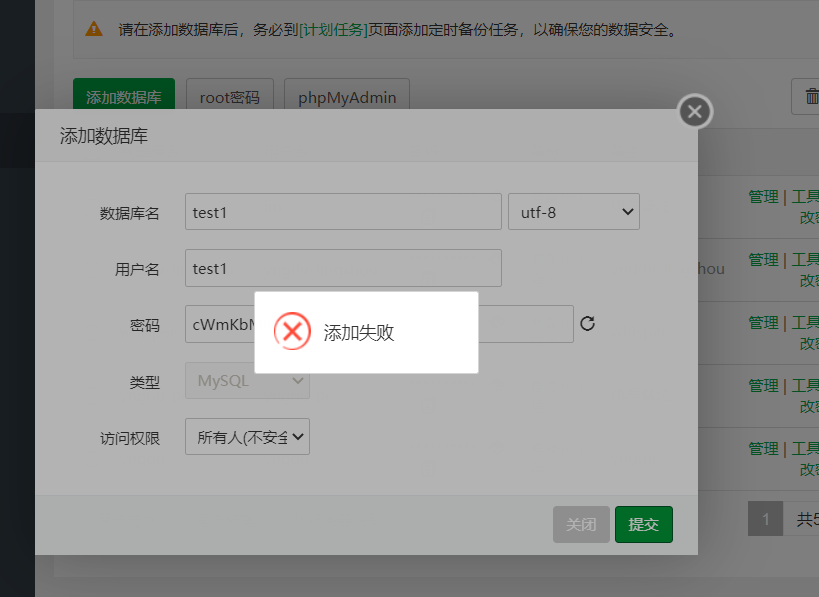
Task: Click the 数据库名 label
Action: tap(130, 213)
